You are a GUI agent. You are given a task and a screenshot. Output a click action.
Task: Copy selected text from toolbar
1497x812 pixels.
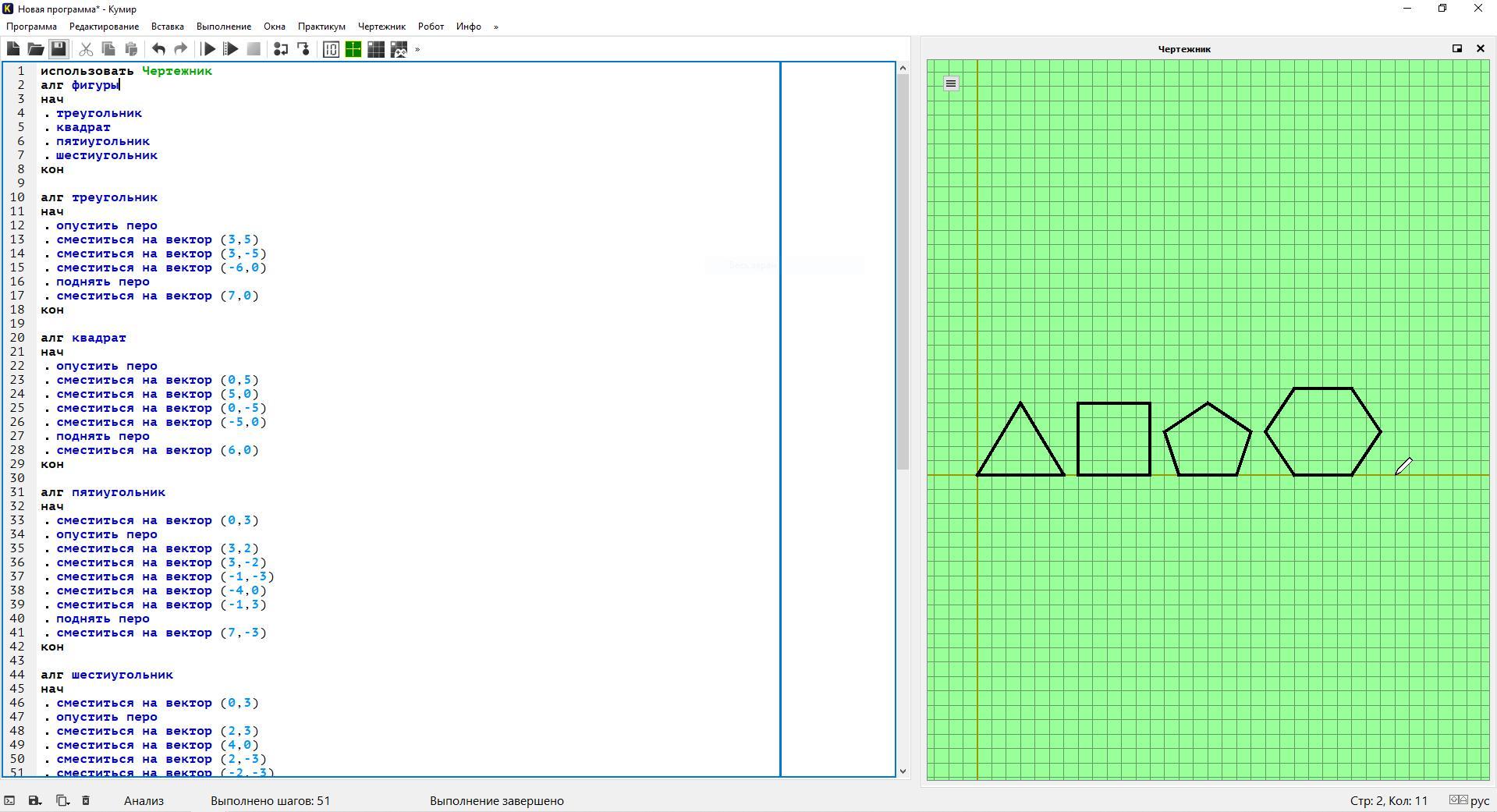coord(108,49)
